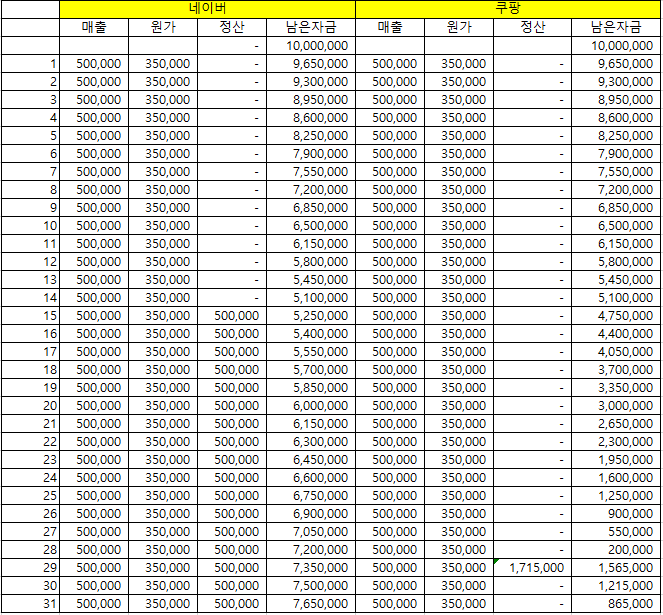Select the 네이버 9,650,000 cell in row 1
The image size is (663, 615).
[311, 64]
